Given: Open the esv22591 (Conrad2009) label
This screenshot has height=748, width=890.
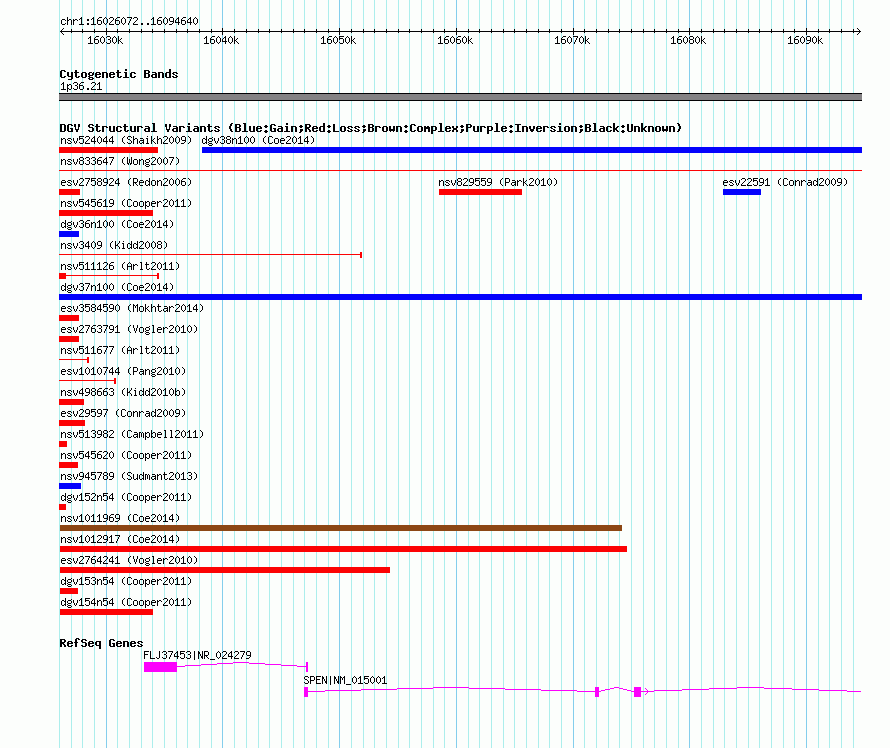Looking at the screenshot, I should pyautogui.click(x=785, y=182).
